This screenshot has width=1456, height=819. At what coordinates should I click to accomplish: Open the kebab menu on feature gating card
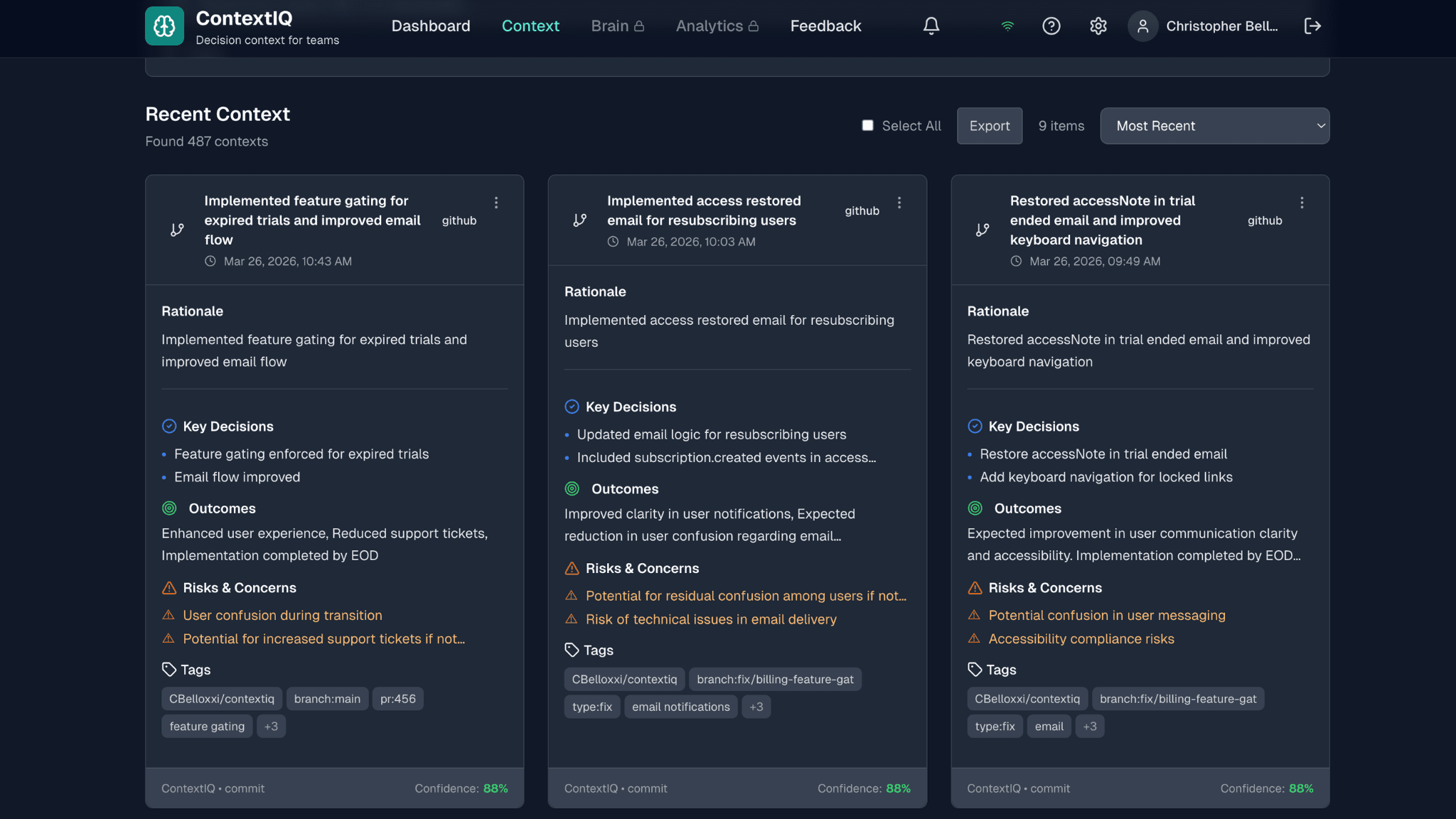point(496,202)
